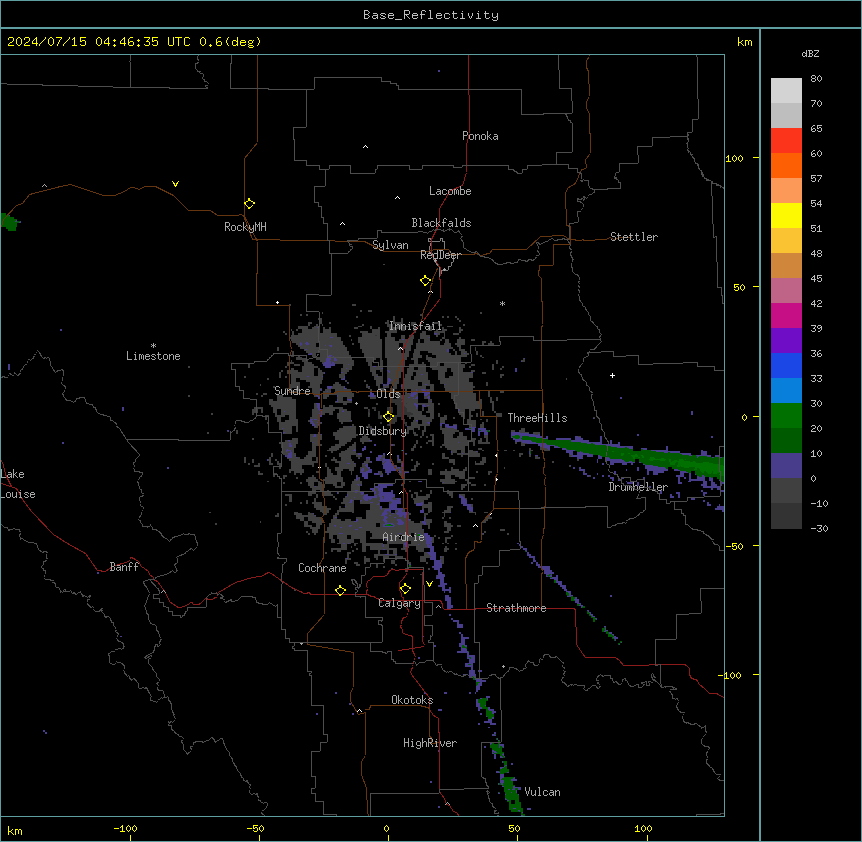Click the yellow diamond marker above the Calgary label

405,589
